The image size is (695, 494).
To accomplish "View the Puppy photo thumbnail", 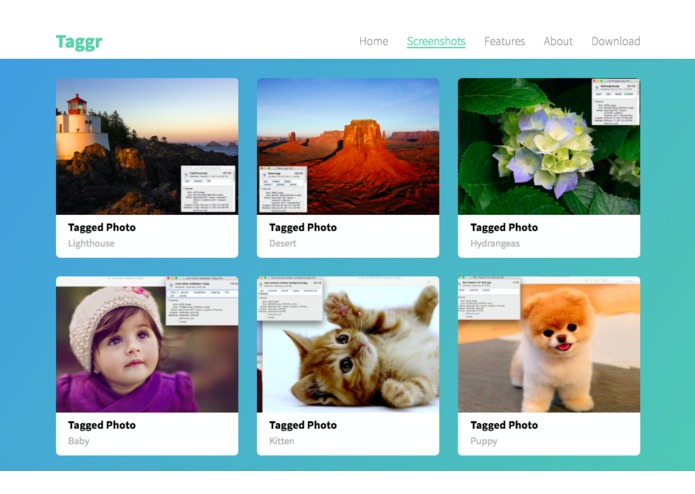I will 549,344.
